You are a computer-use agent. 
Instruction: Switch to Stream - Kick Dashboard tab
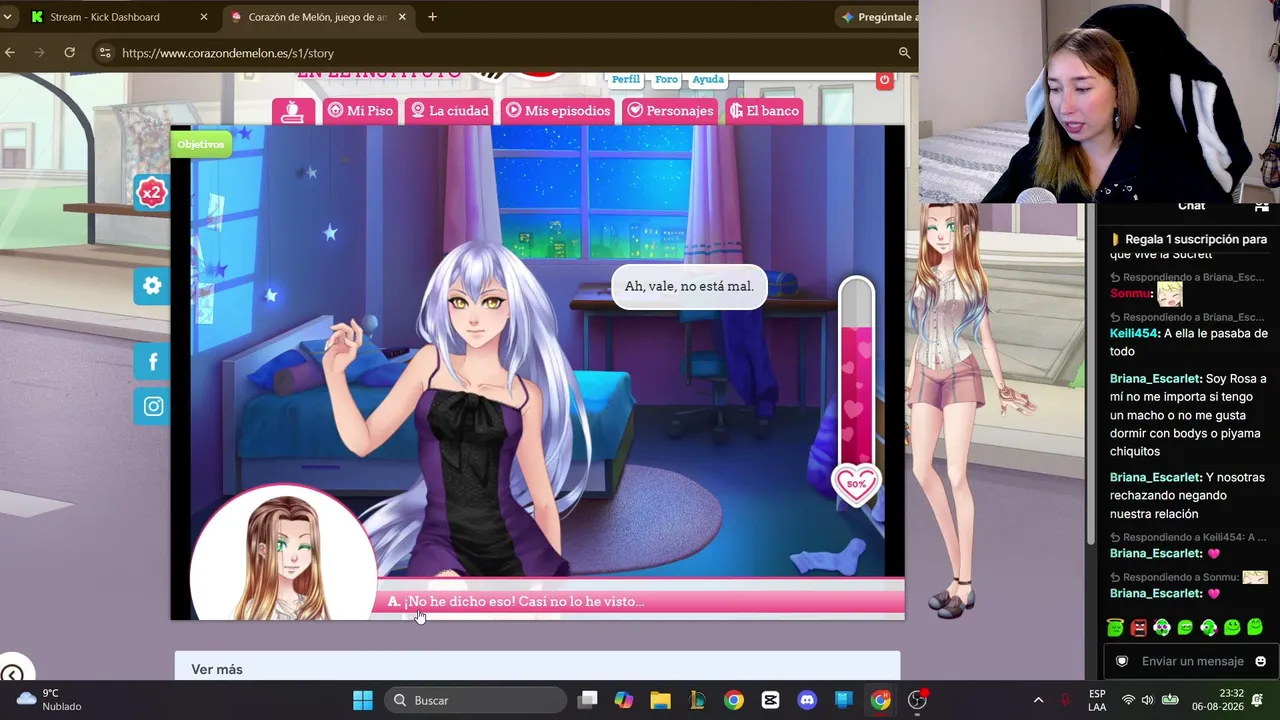click(x=118, y=17)
